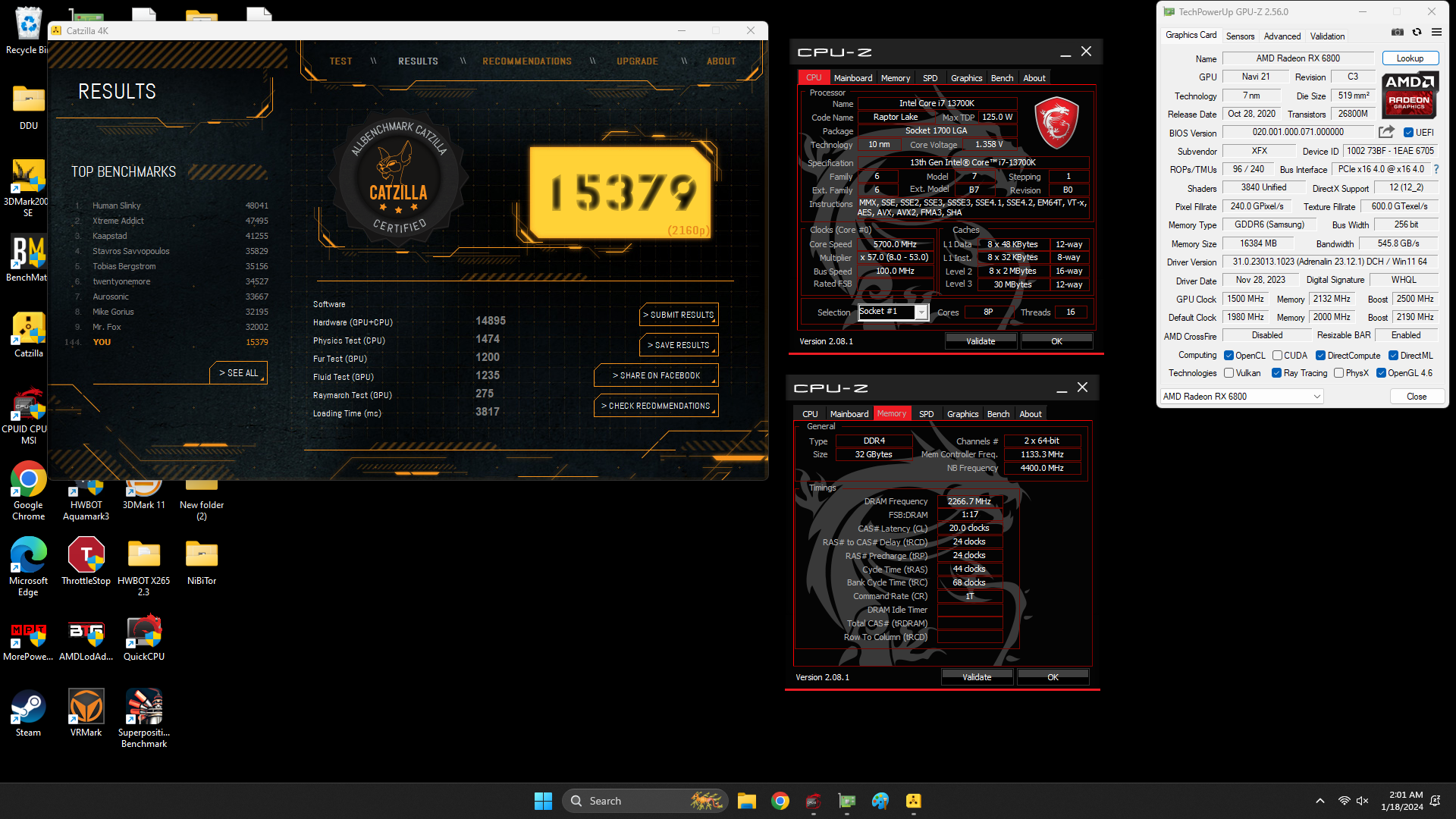The image size is (1456, 819).
Task: Launch the Catzilla desktop shortcut
Action: [28, 335]
